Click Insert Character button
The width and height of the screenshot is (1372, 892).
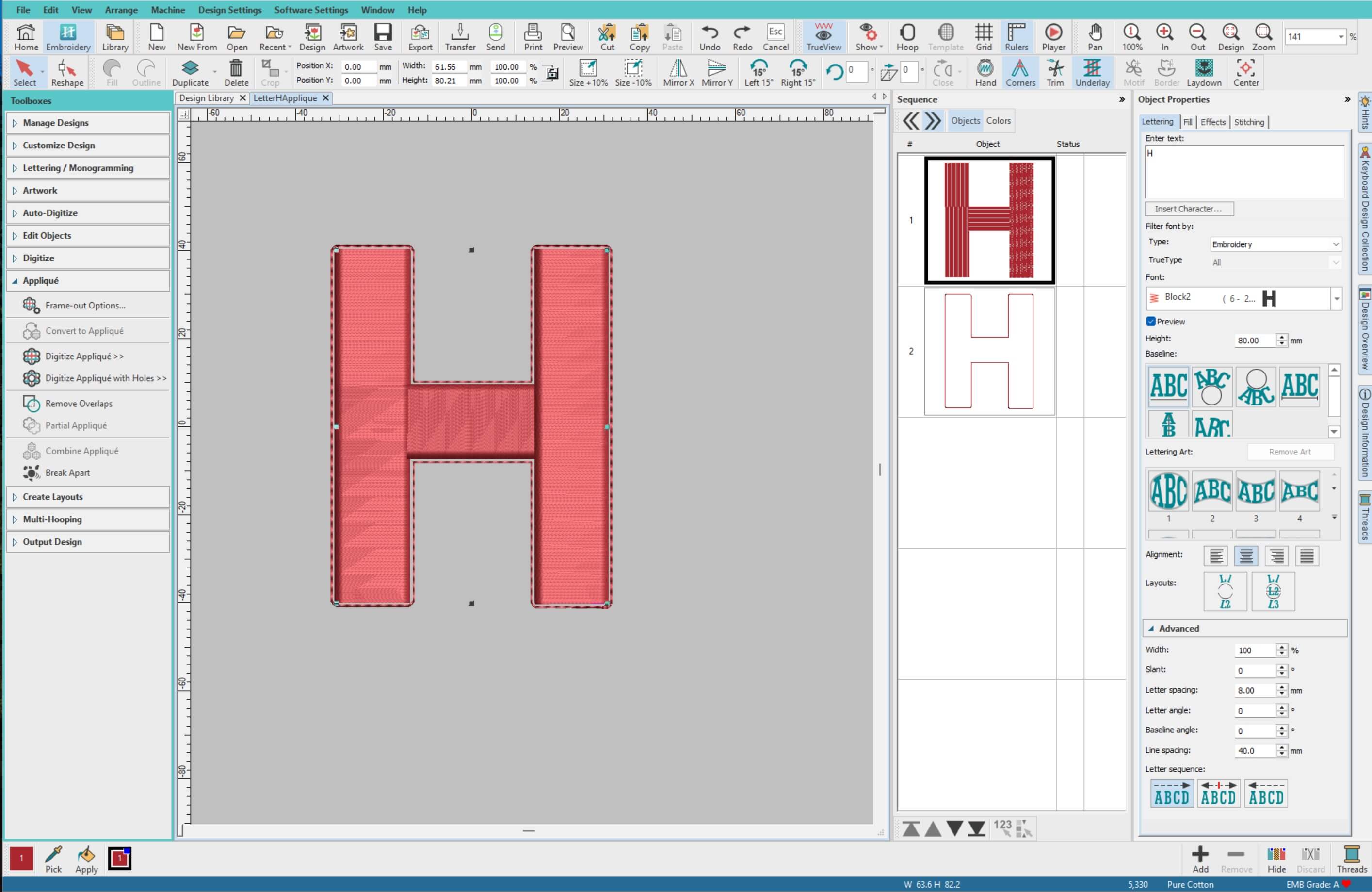point(1189,209)
